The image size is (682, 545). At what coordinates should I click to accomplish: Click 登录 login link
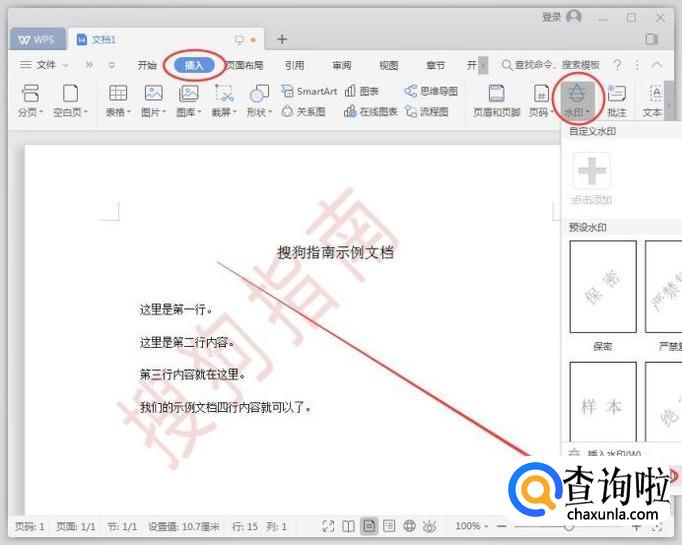[552, 17]
